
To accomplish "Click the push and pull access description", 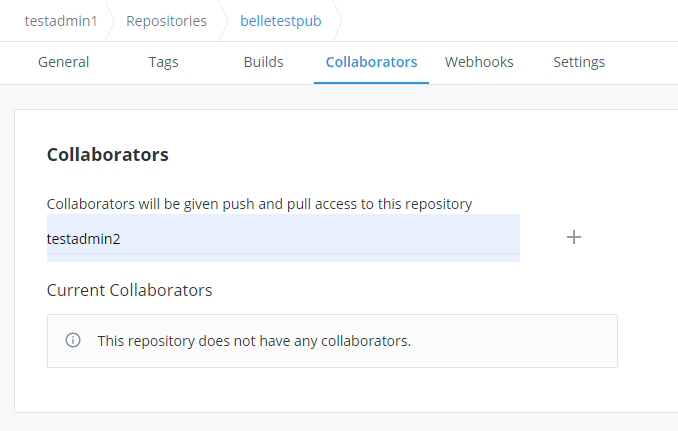I will click(x=259, y=204).
